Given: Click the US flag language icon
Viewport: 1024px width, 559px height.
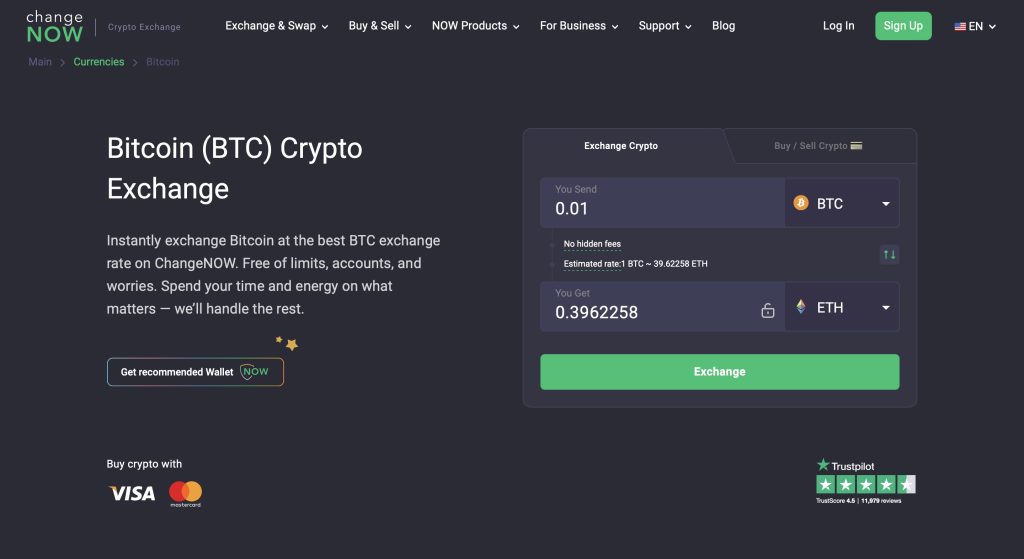Looking at the screenshot, I should pyautogui.click(x=959, y=27).
